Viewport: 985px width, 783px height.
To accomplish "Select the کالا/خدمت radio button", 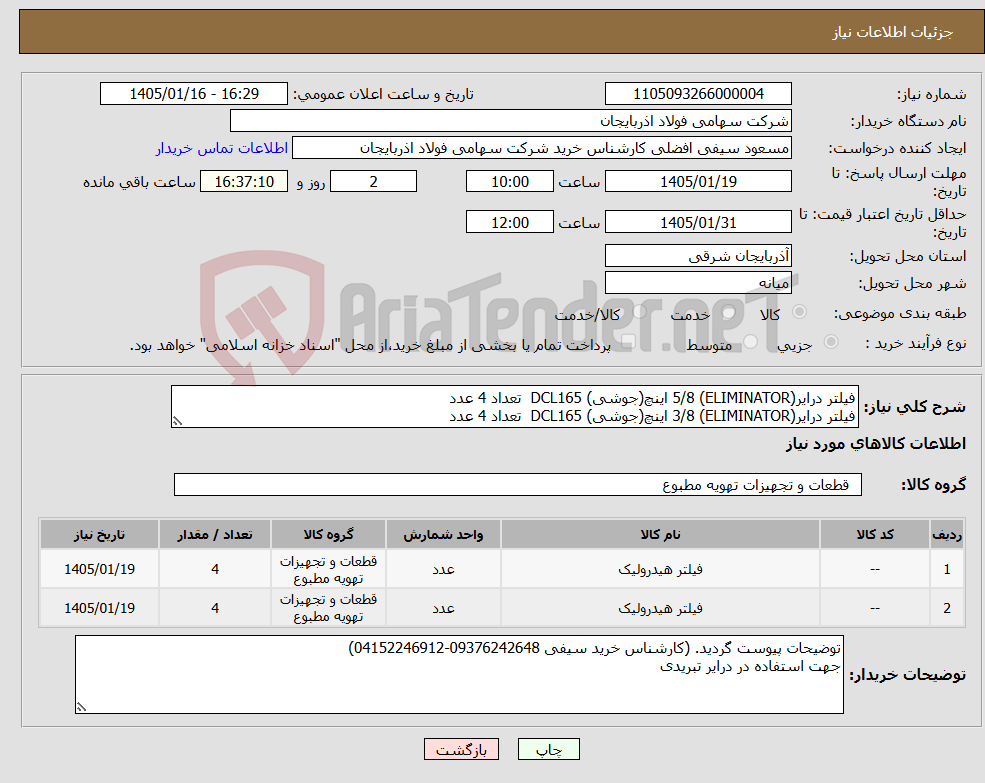I will coord(639,312).
